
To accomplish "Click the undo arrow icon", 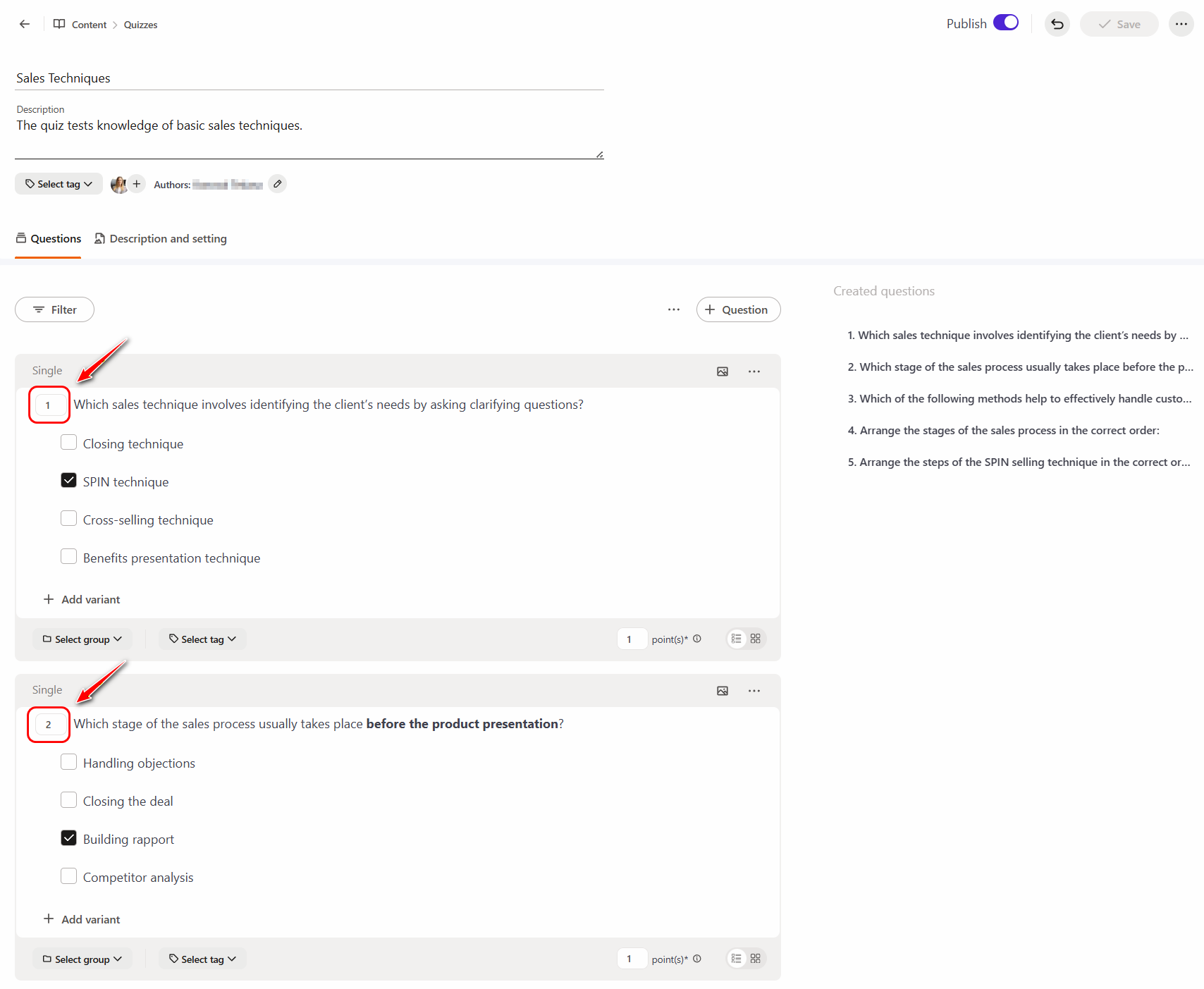I will point(1057,24).
